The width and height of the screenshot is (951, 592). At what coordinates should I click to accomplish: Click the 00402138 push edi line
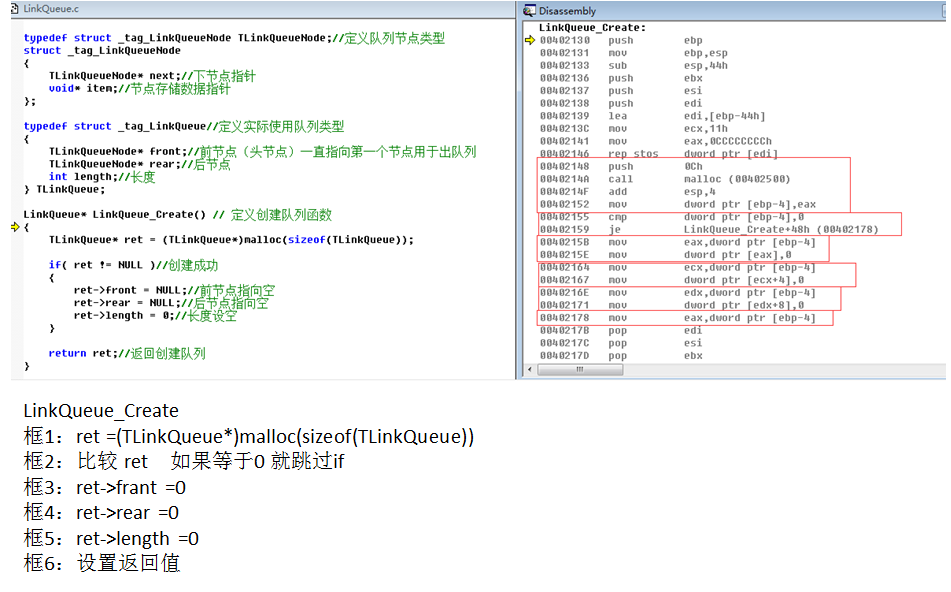point(621,104)
